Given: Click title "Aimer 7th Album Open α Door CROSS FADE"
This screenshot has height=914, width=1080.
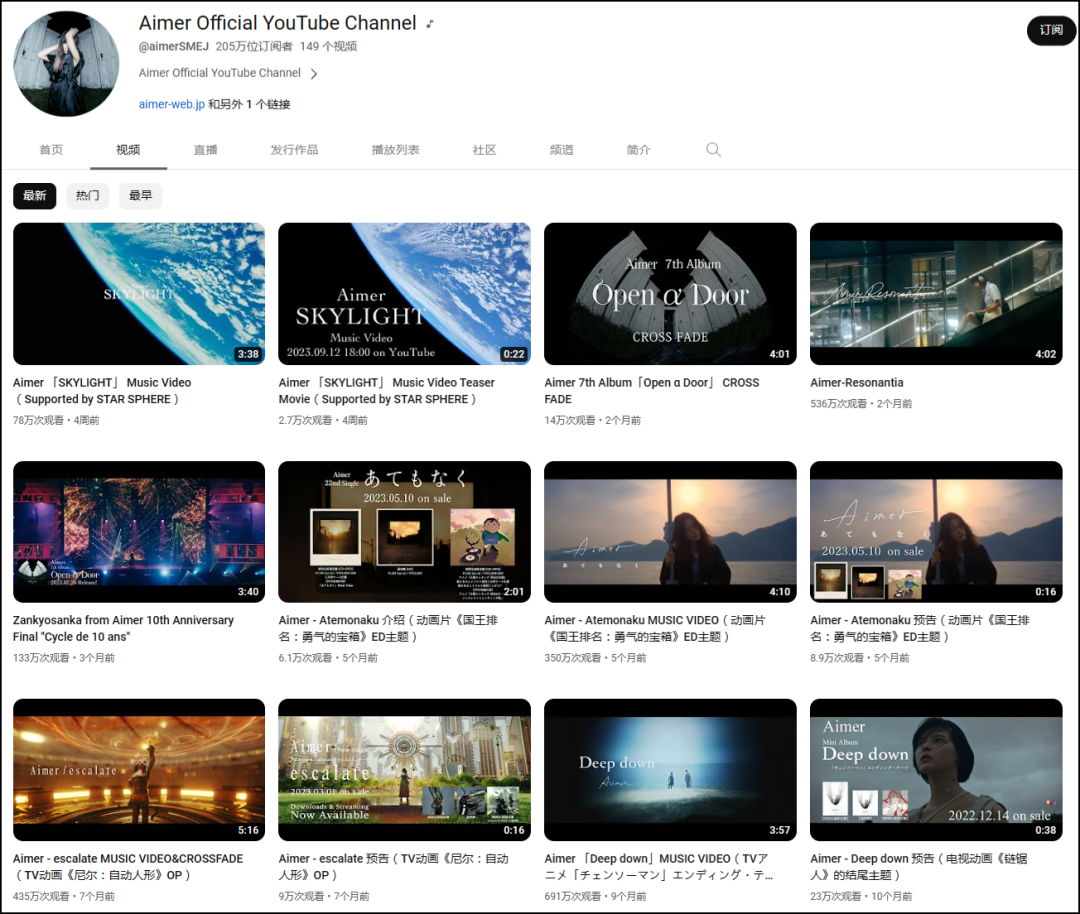Looking at the screenshot, I should click(x=652, y=391).
